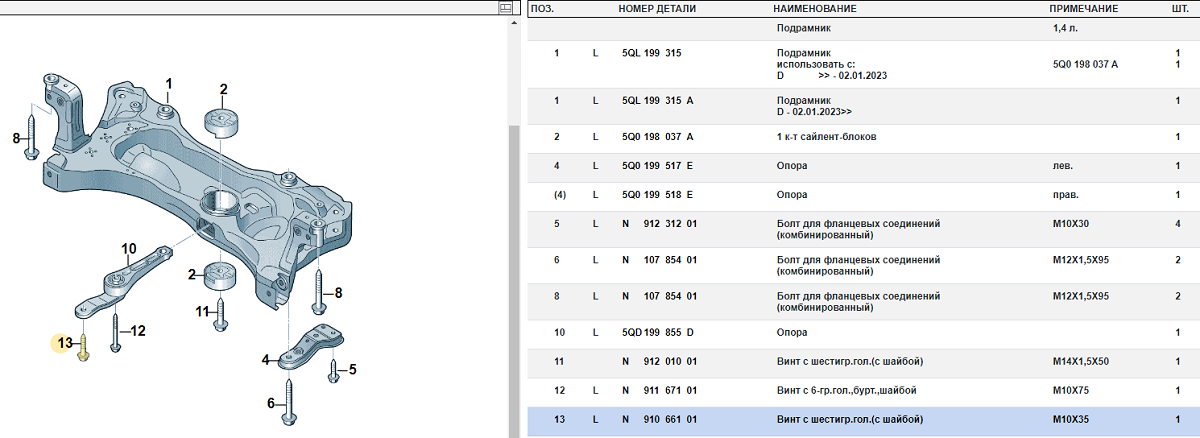Viewport: 1200px width, 438px height.
Task: Click position '(4)' cell
Action: pyautogui.click(x=559, y=195)
